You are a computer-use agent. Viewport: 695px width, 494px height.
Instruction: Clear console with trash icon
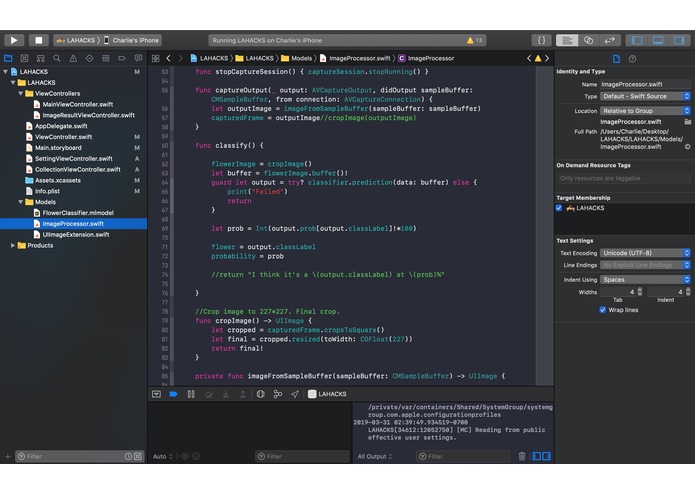522,456
